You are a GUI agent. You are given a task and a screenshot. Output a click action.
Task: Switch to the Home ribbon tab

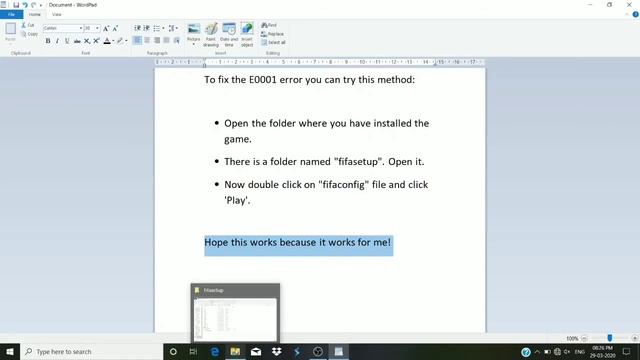pos(35,14)
